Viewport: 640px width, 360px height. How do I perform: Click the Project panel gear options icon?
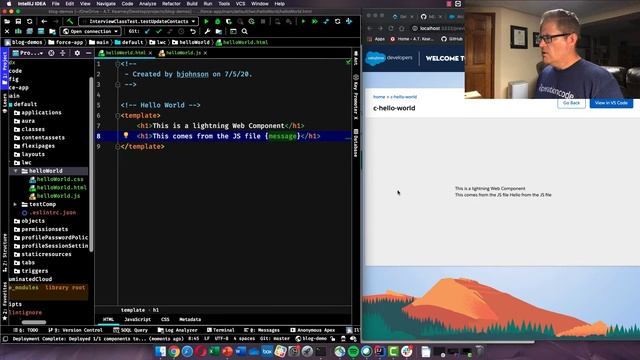tap(77, 53)
